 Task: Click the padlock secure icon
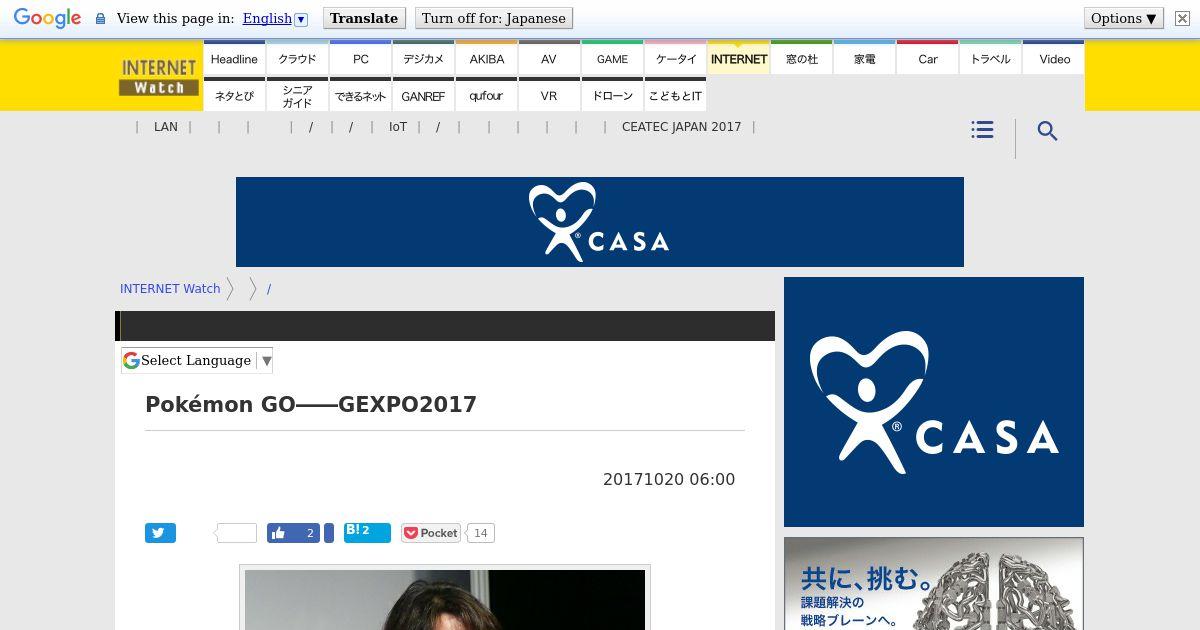[x=100, y=18]
